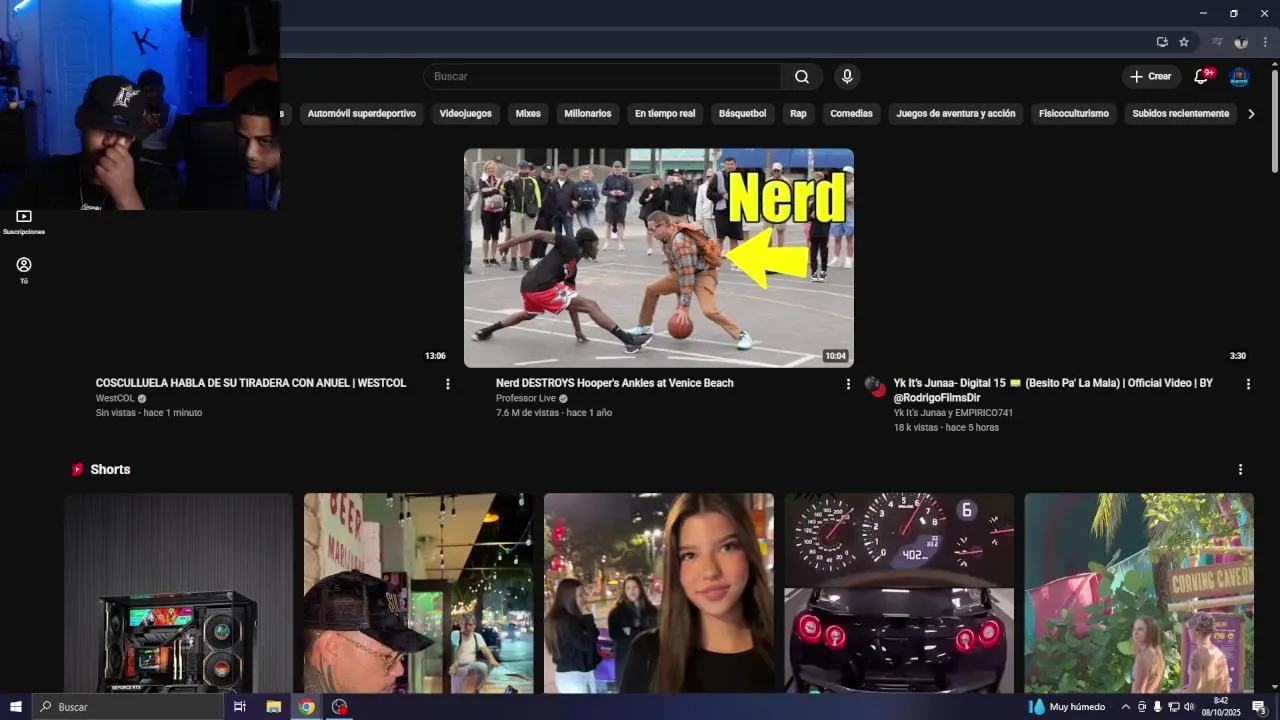Open Task View on the taskbar
The width and height of the screenshot is (1280, 720).
(x=240, y=707)
